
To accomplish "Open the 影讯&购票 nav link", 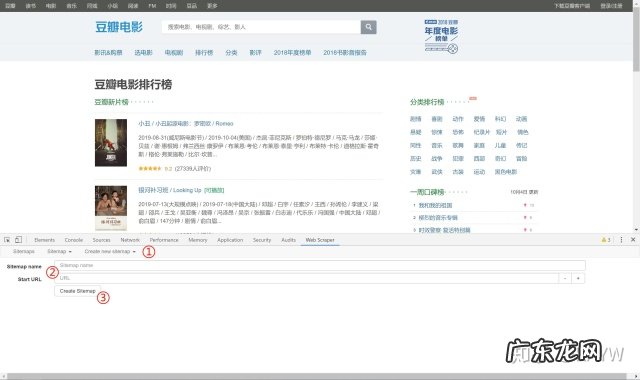I will 108,53.
